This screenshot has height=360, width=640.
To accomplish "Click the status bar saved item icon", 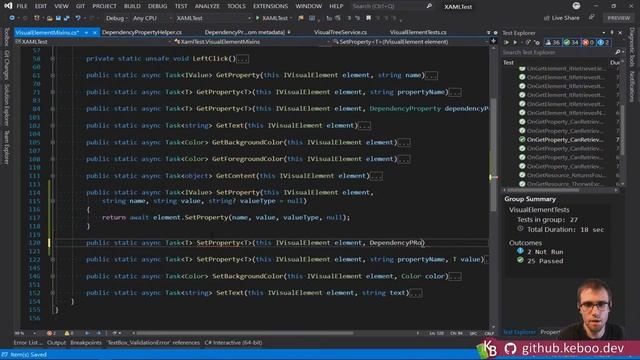I will (4, 355).
